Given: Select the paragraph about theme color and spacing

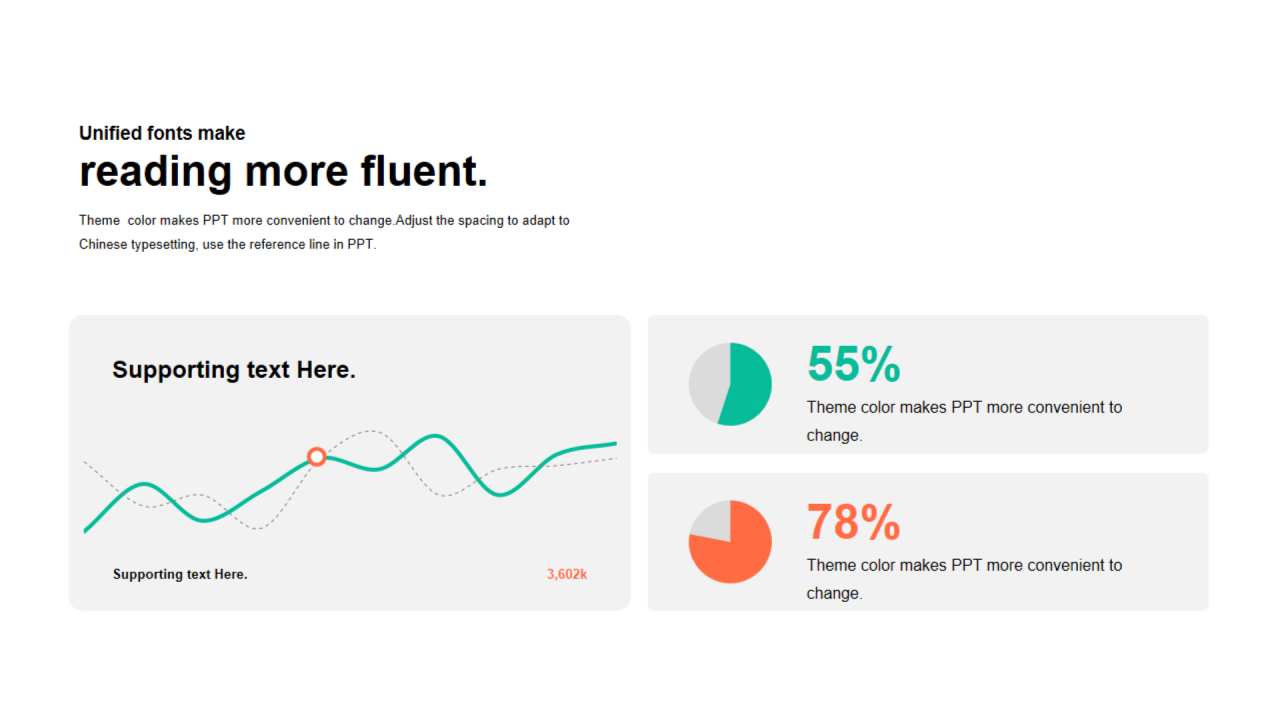Looking at the screenshot, I should [x=324, y=232].
